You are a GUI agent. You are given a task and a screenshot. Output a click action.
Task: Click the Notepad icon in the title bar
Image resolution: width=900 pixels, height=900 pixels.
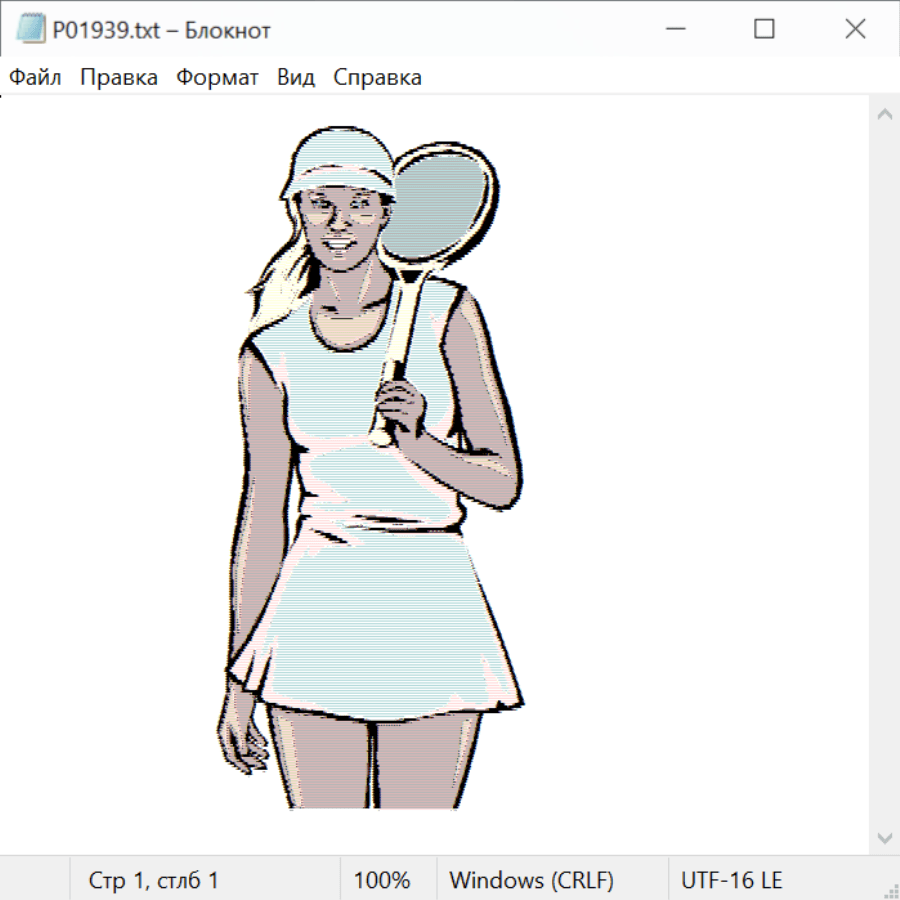[x=31, y=30]
